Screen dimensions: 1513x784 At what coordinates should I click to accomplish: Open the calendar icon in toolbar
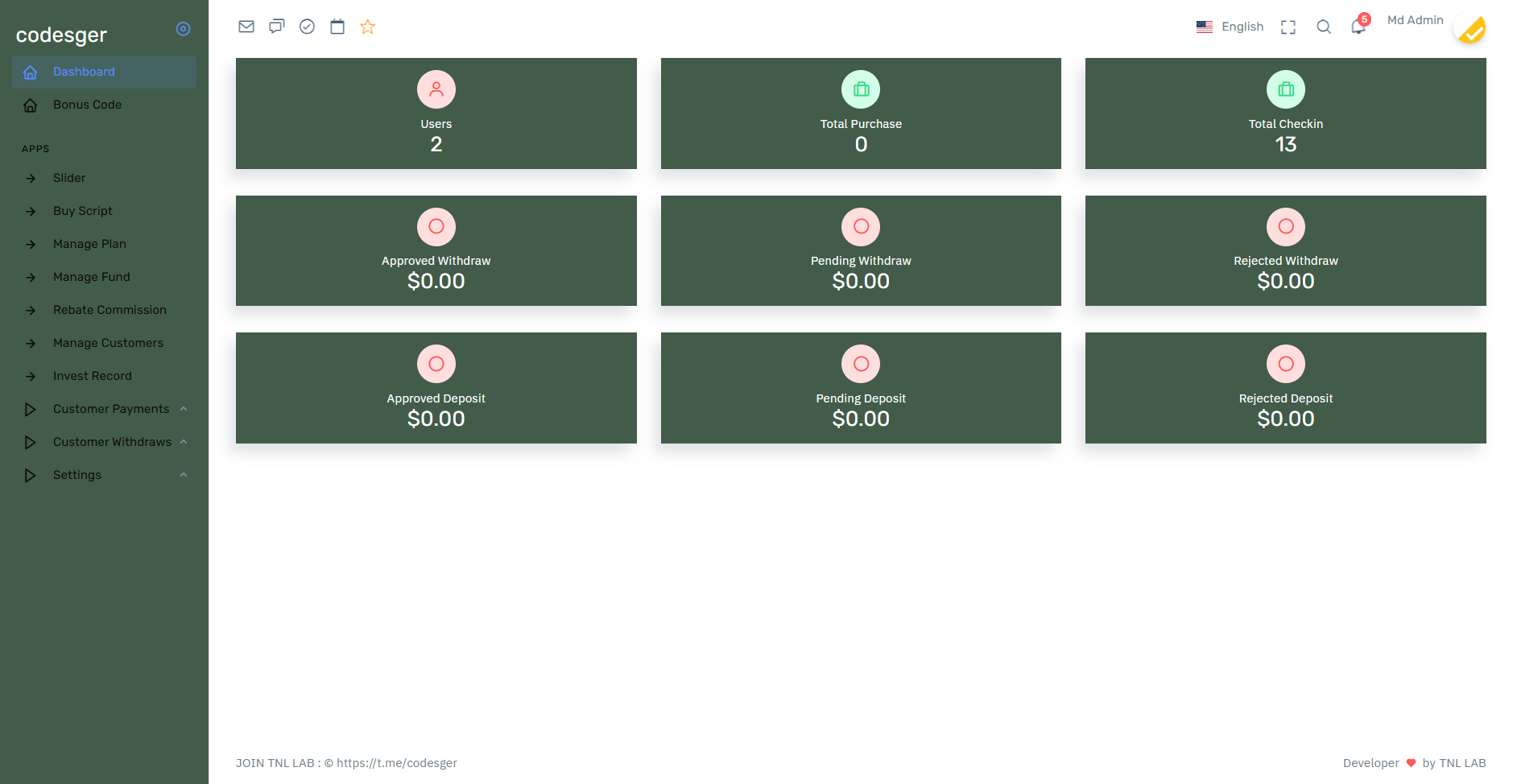(337, 27)
